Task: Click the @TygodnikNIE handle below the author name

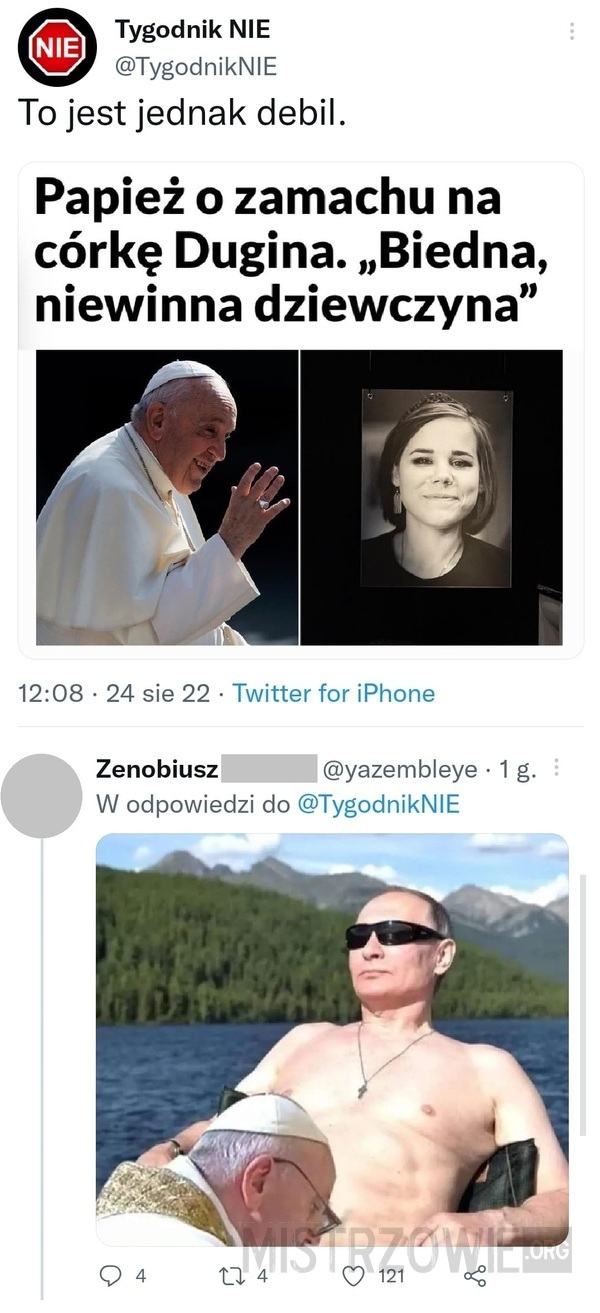Action: tap(196, 67)
